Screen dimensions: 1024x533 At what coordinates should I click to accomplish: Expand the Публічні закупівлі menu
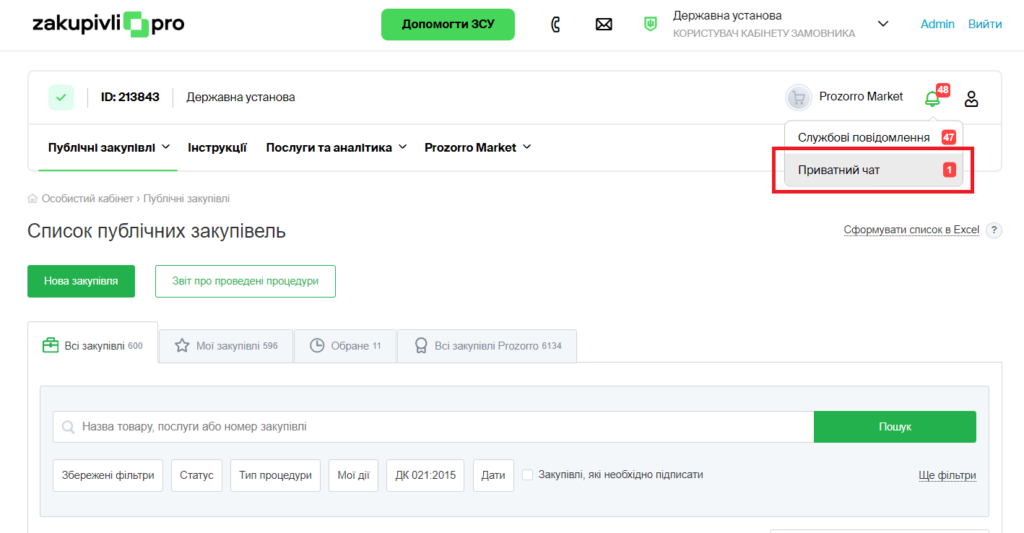pyautogui.click(x=109, y=147)
